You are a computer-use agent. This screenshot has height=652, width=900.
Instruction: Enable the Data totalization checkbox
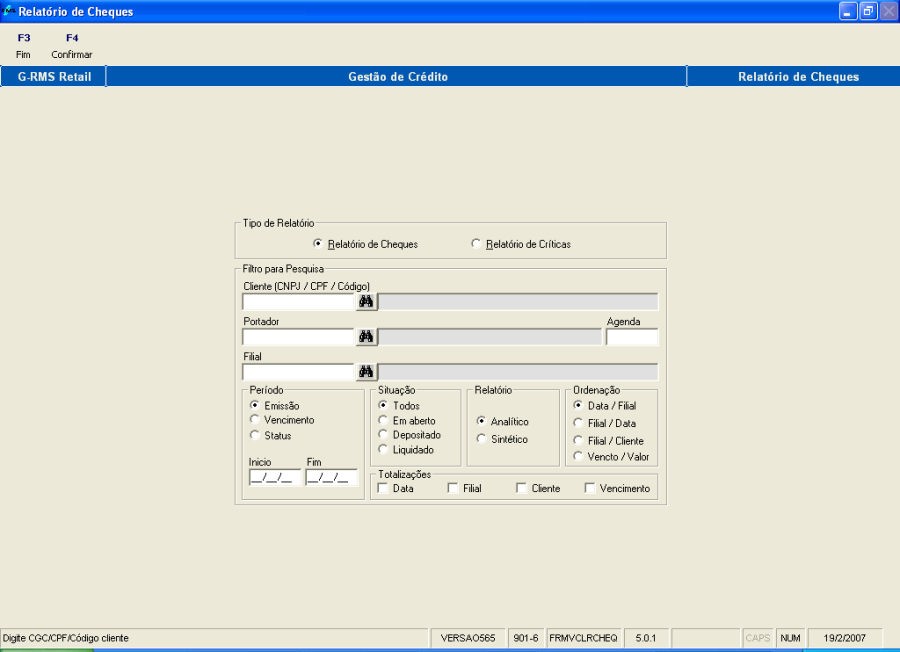[x=383, y=488]
